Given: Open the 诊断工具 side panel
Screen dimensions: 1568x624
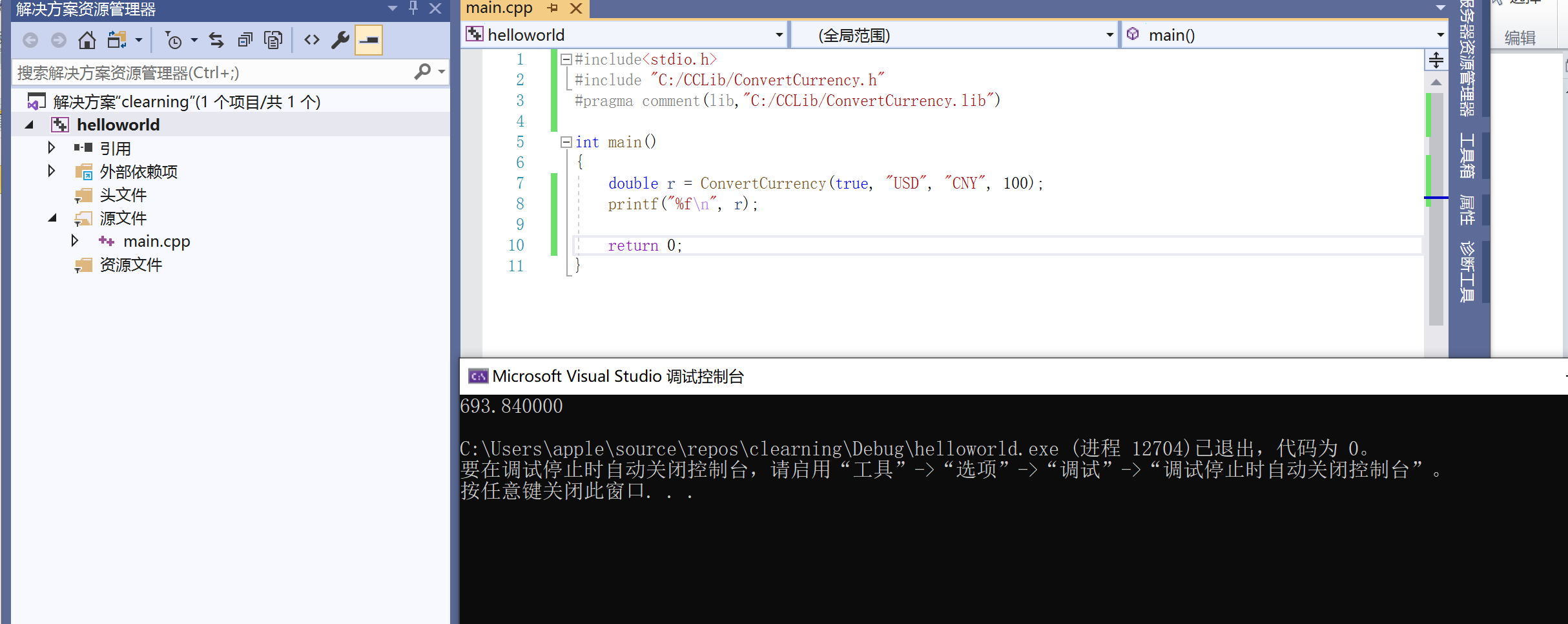Looking at the screenshot, I should click(1466, 271).
